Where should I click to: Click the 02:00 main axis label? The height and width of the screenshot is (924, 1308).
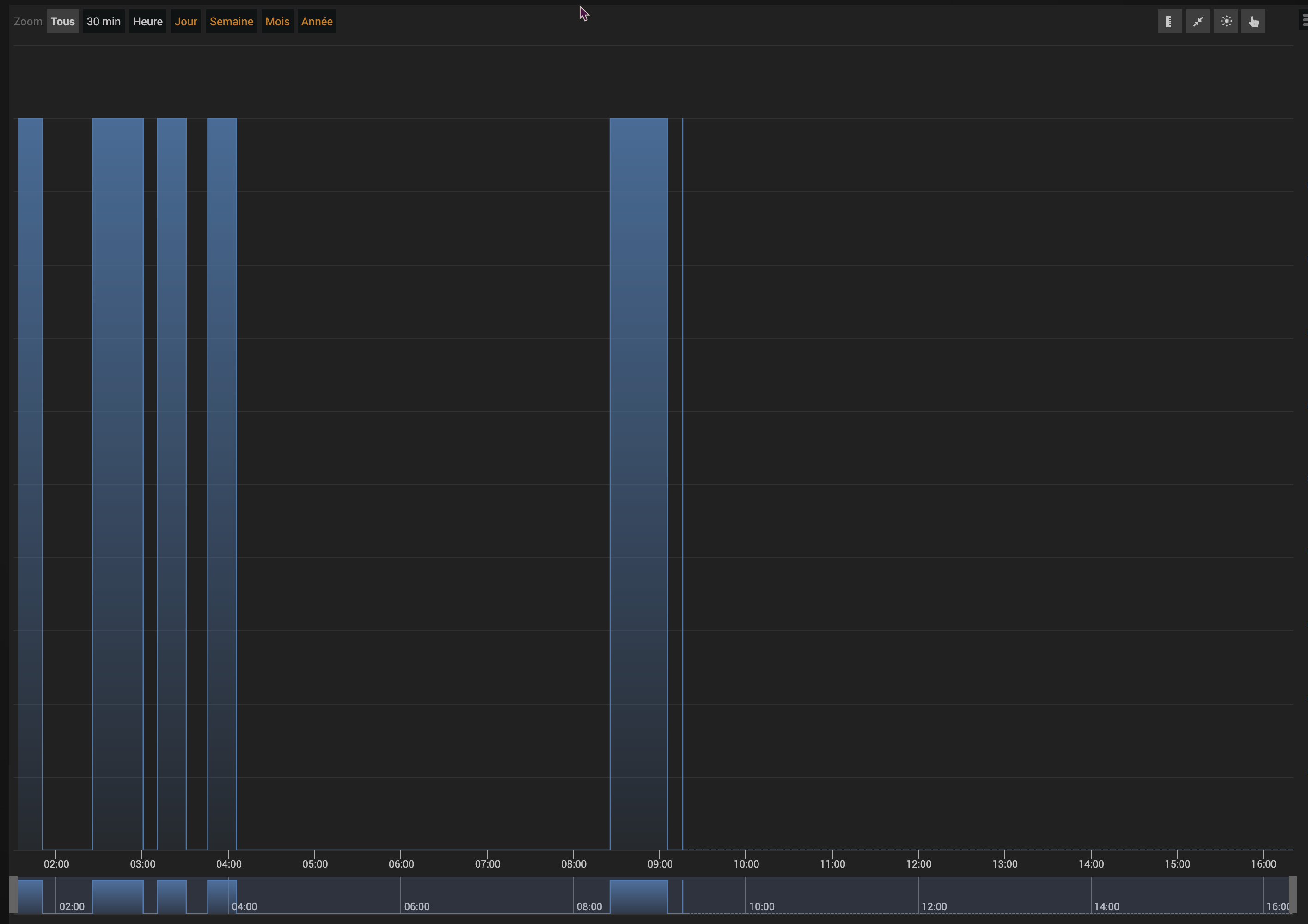[x=56, y=864]
